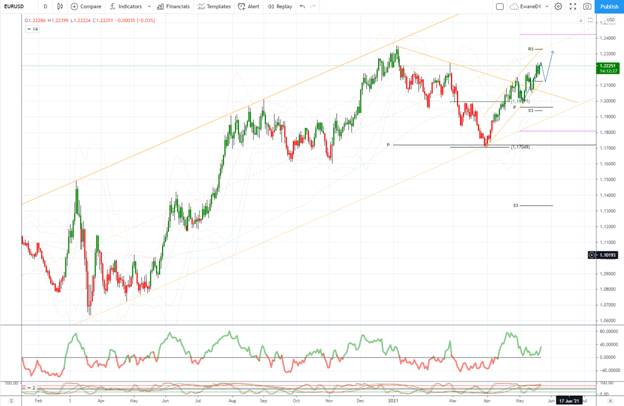Open the Financials panel

[173, 6]
